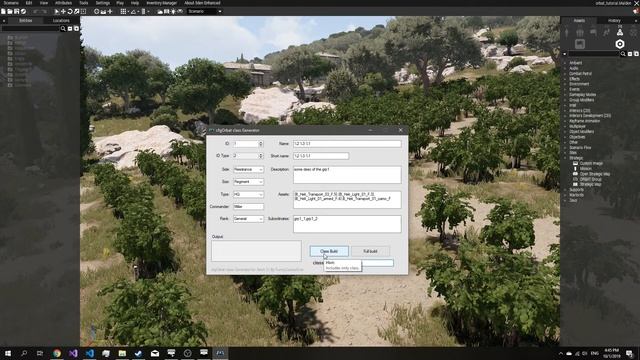640x360 pixels.
Task: Select the Systems (modules) mode icon
Action: pyautogui.click(x=620, y=32)
